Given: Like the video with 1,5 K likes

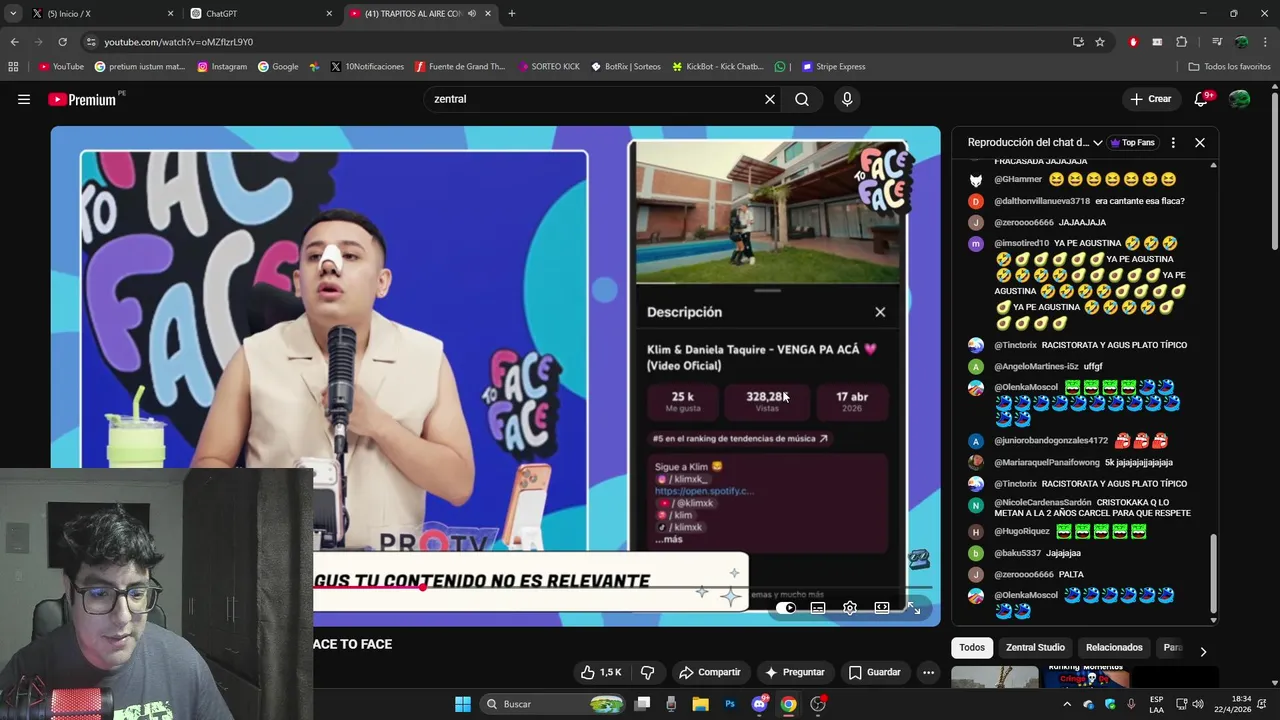Looking at the screenshot, I should (x=601, y=672).
